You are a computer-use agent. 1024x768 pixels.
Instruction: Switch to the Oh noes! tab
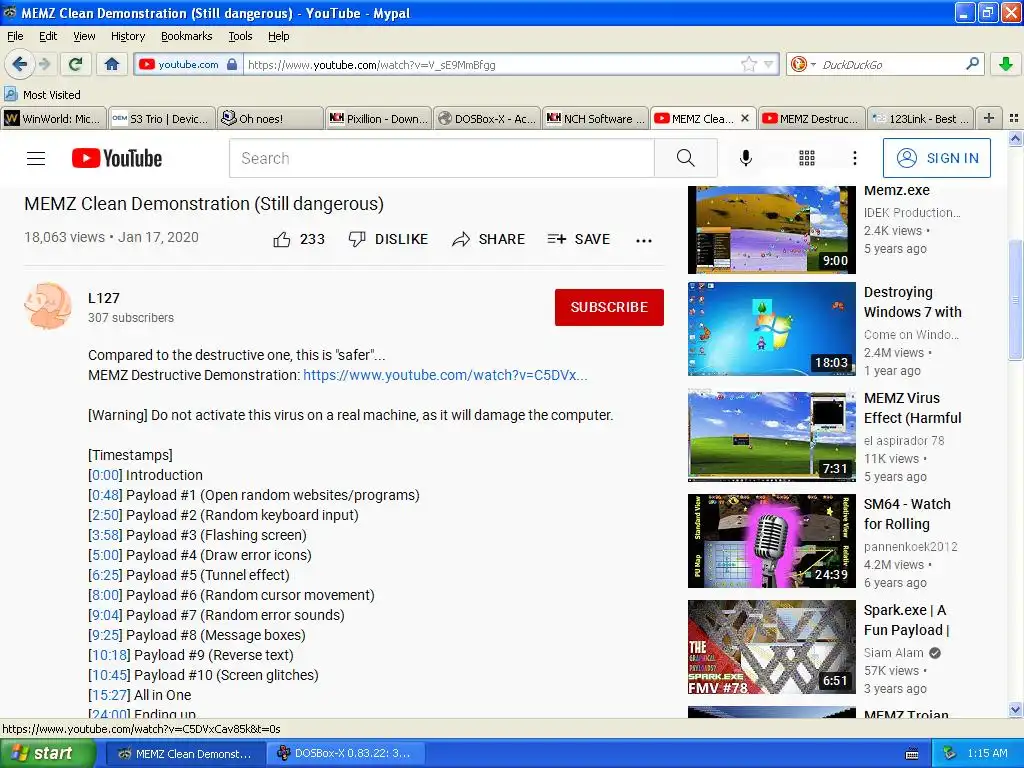(269, 118)
